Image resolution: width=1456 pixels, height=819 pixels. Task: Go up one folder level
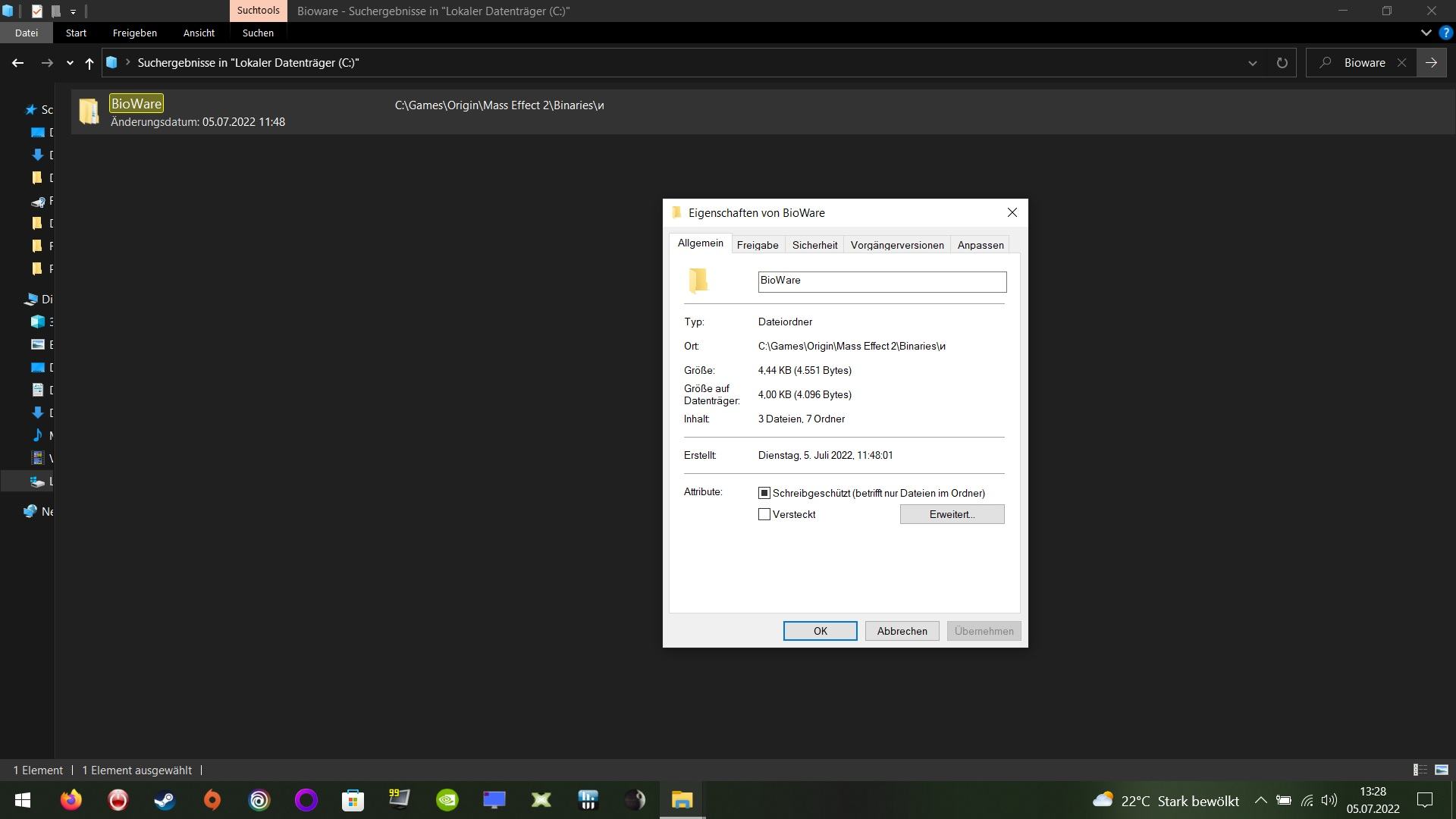89,63
